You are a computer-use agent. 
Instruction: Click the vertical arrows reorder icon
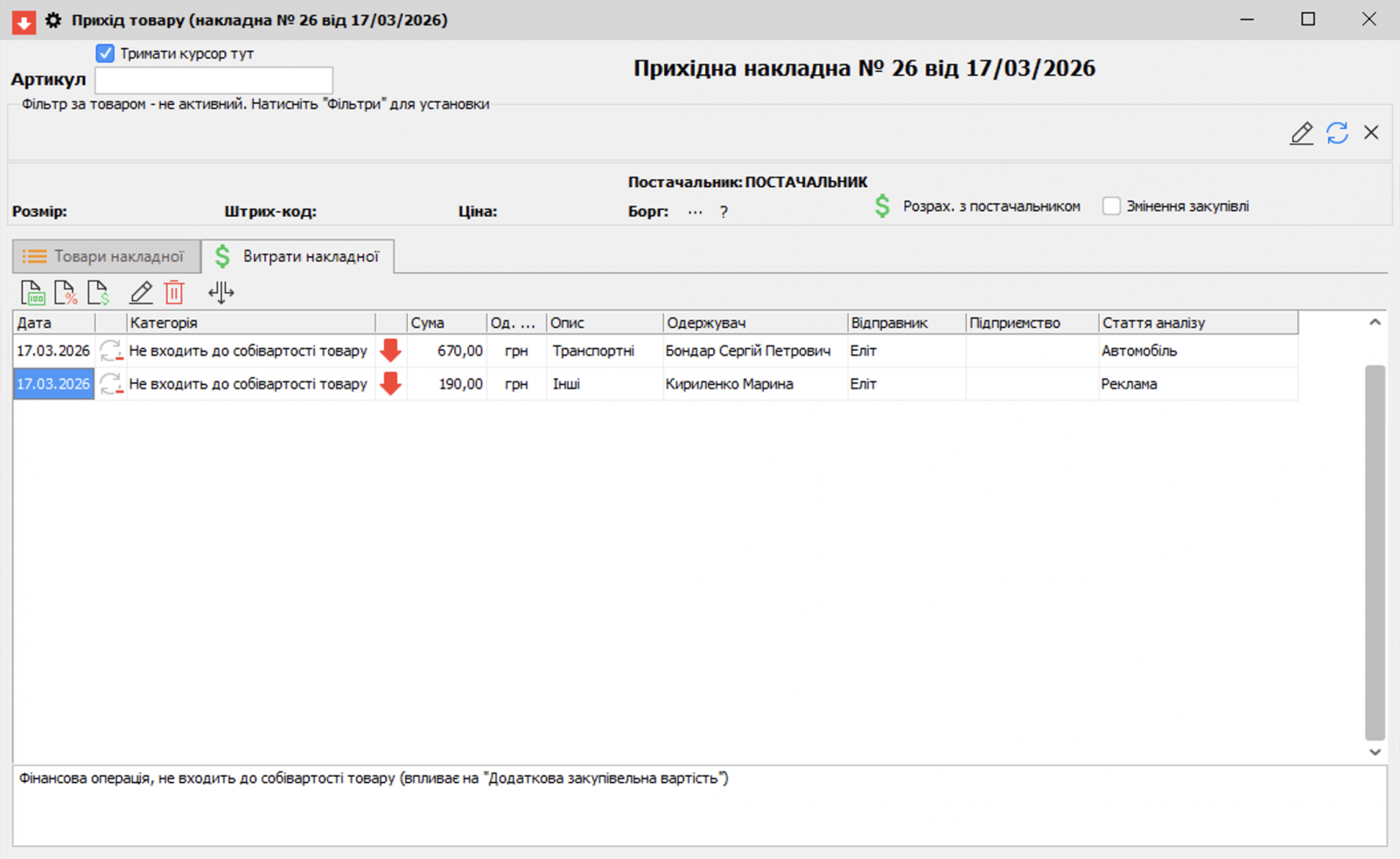pyautogui.click(x=220, y=292)
